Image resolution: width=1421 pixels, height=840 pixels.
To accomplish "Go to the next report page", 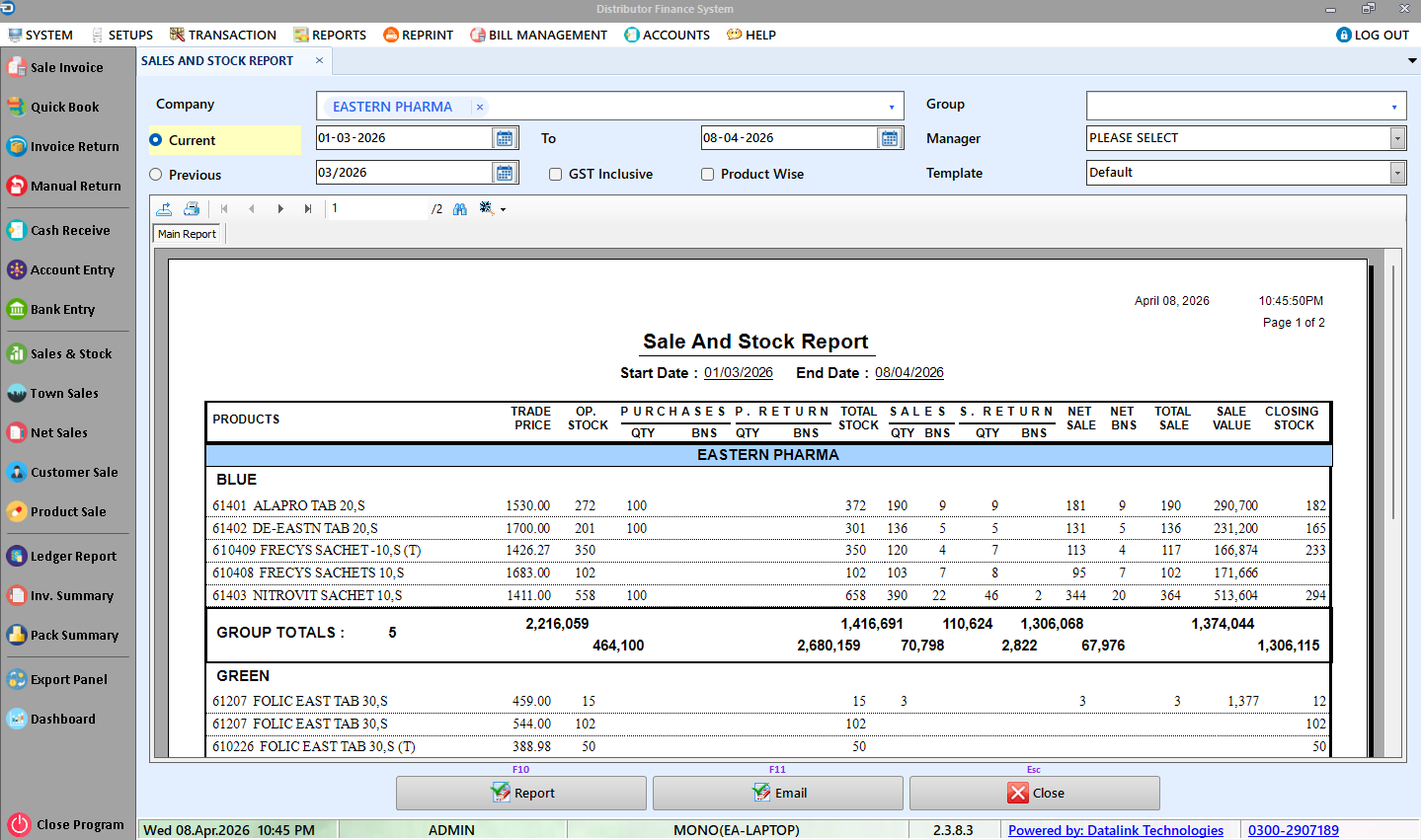I will pos(280,208).
